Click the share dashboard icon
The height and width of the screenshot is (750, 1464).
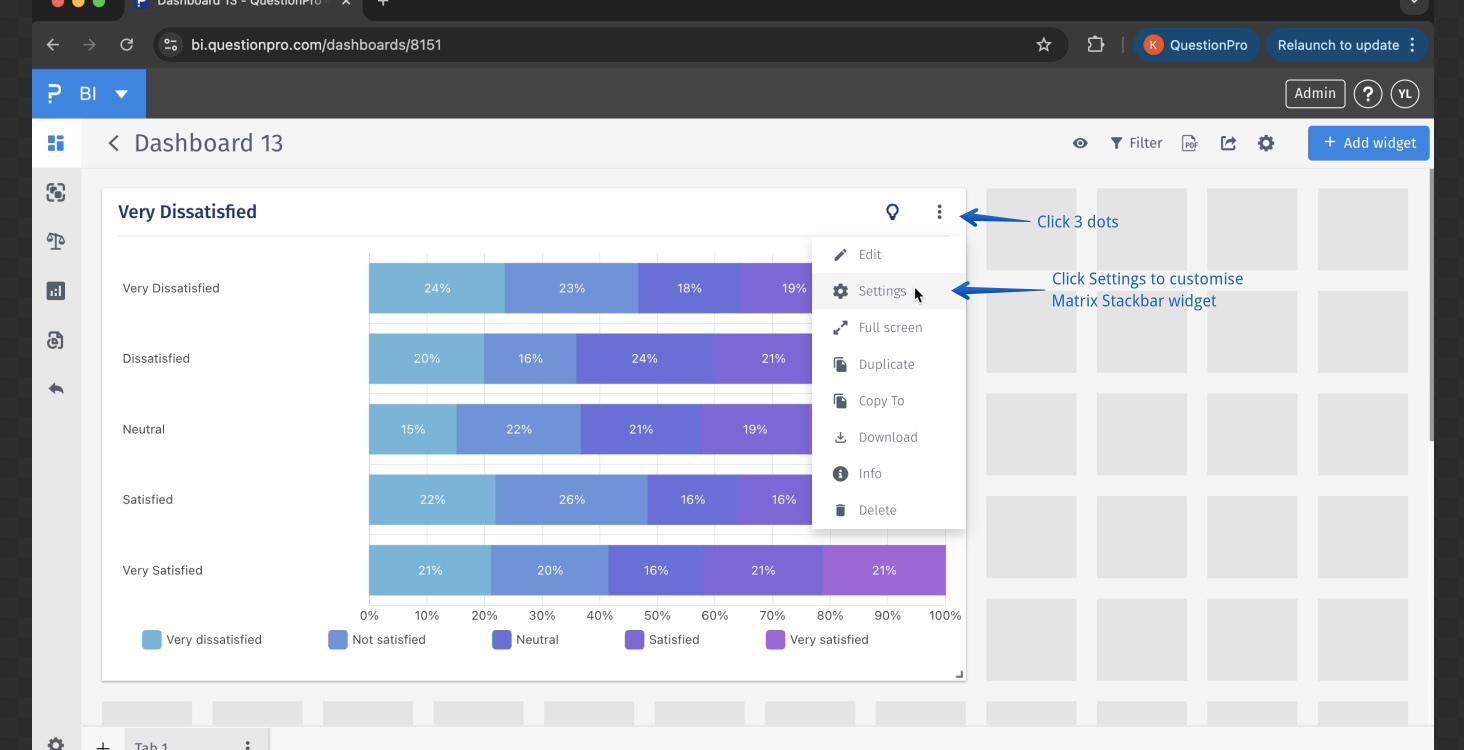(x=1228, y=143)
